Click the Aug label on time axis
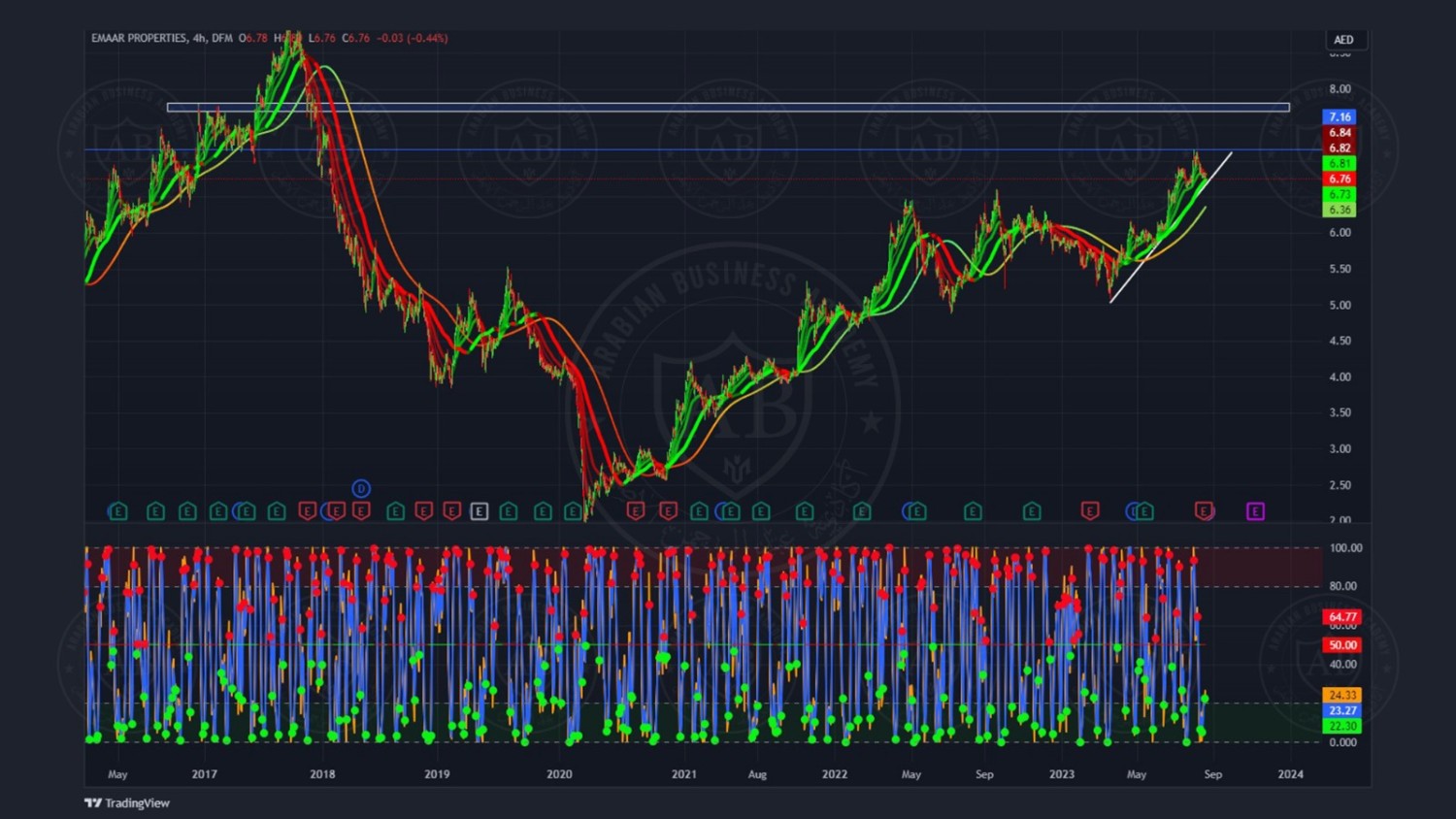 tap(757, 774)
